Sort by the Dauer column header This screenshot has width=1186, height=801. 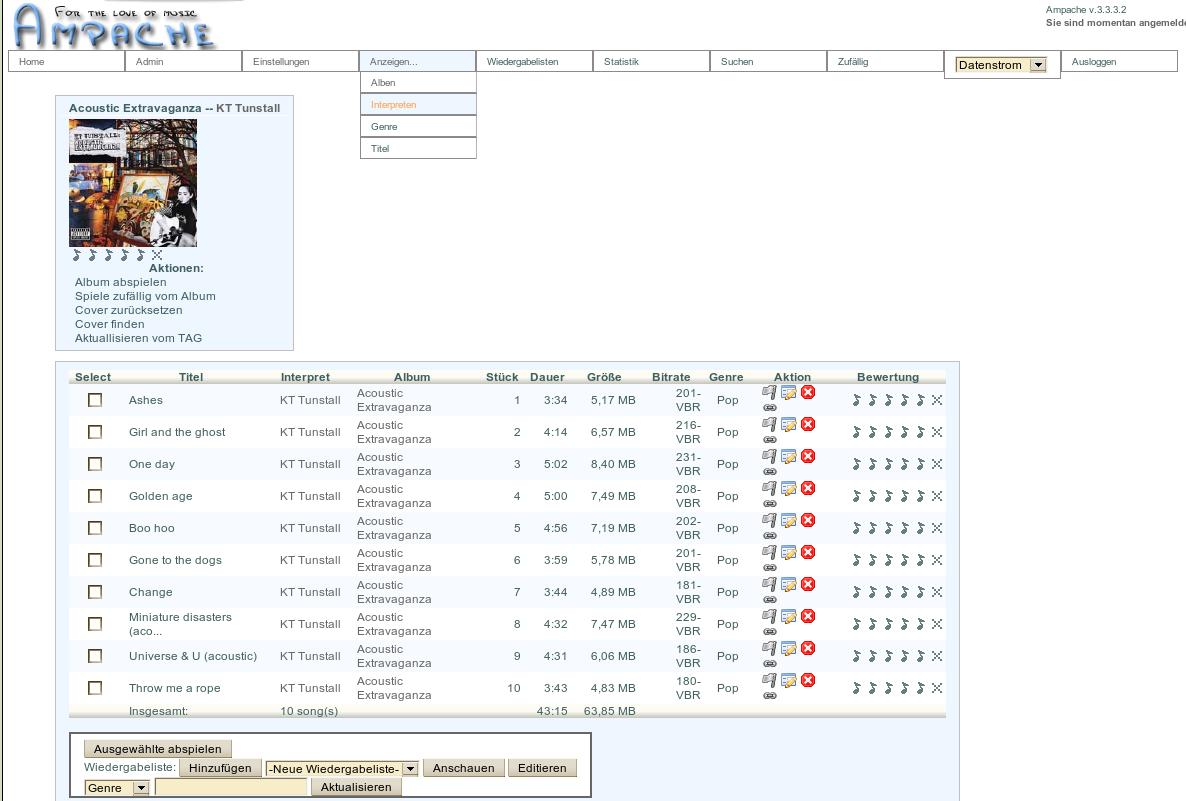[x=547, y=377]
